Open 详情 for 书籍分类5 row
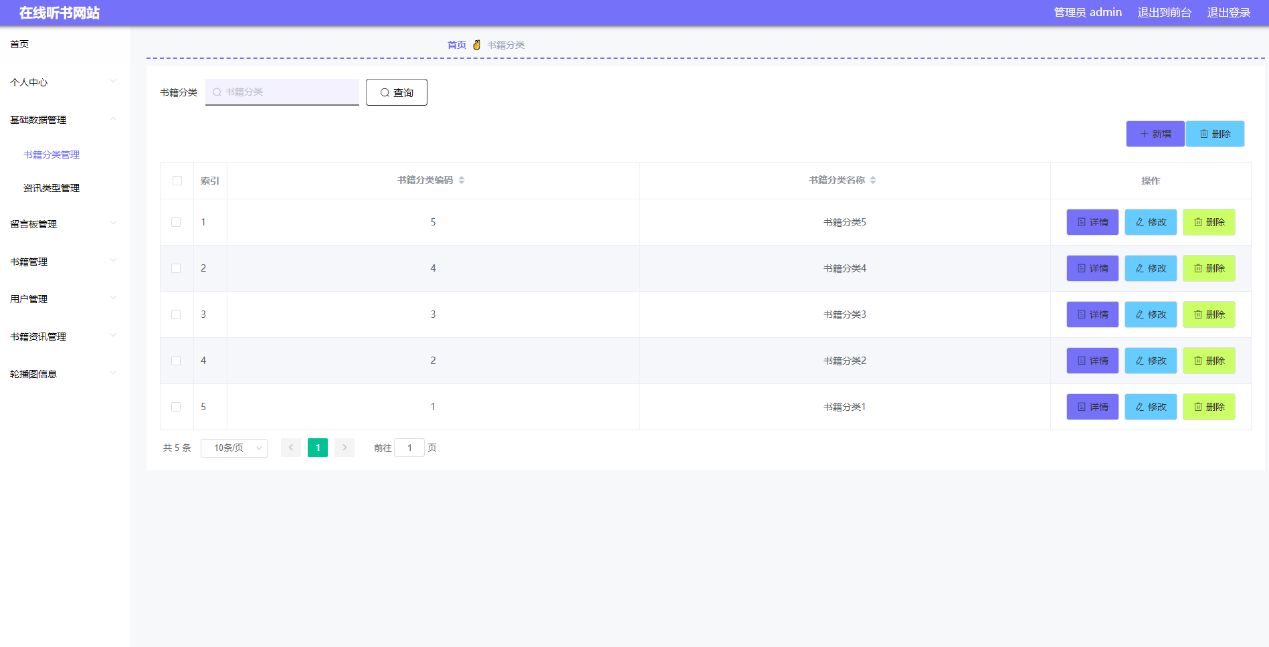Image resolution: width=1269 pixels, height=647 pixels. click(x=1093, y=222)
